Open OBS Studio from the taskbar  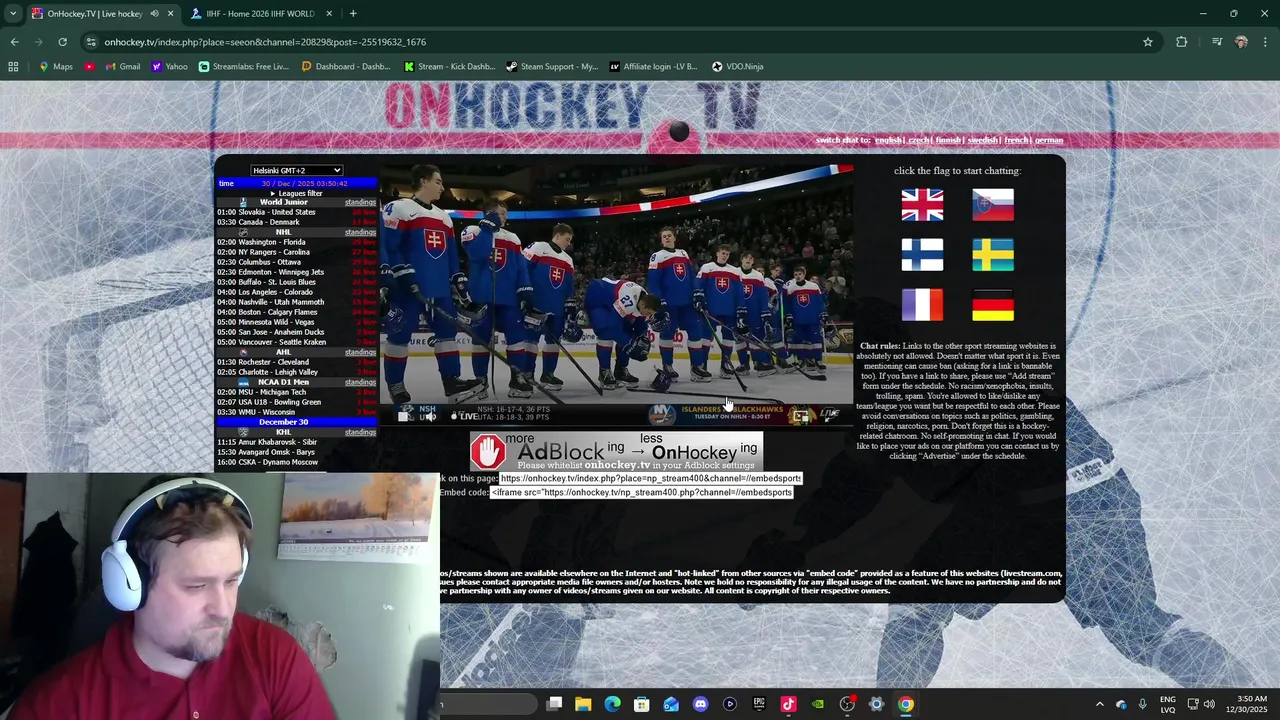847,704
